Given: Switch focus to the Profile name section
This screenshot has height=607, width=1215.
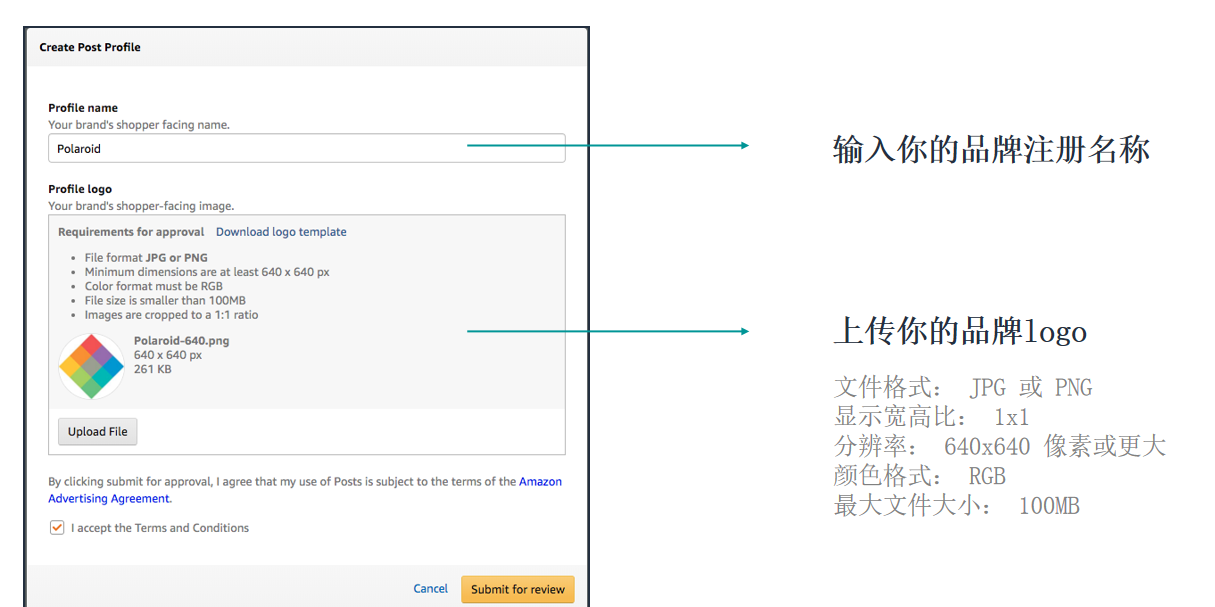Looking at the screenshot, I should coord(79,107).
